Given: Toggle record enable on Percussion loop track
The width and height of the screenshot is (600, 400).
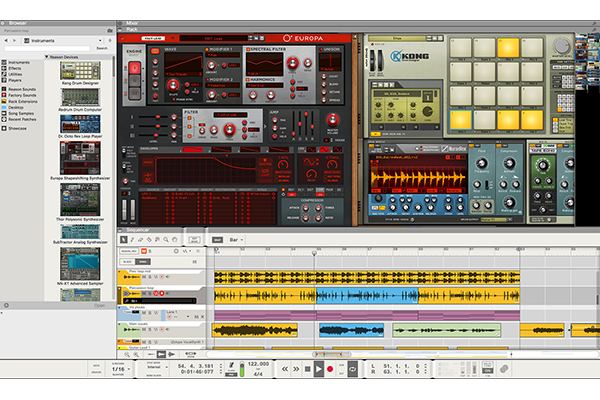Looking at the screenshot, I should pos(162,293).
